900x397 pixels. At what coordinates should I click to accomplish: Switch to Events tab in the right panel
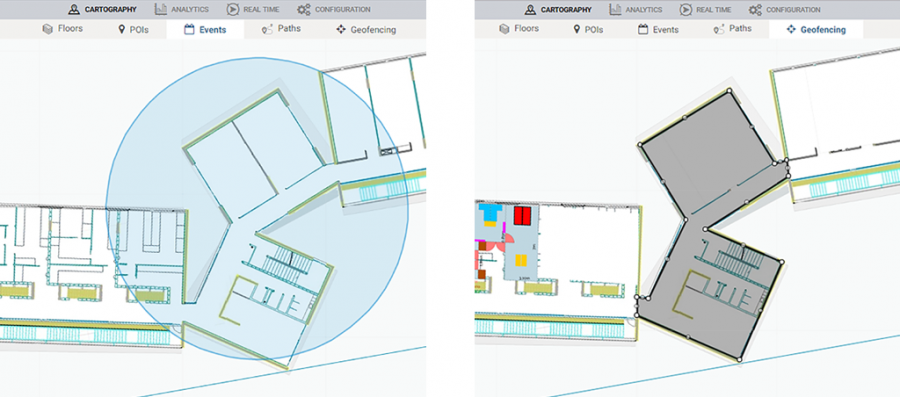point(658,29)
